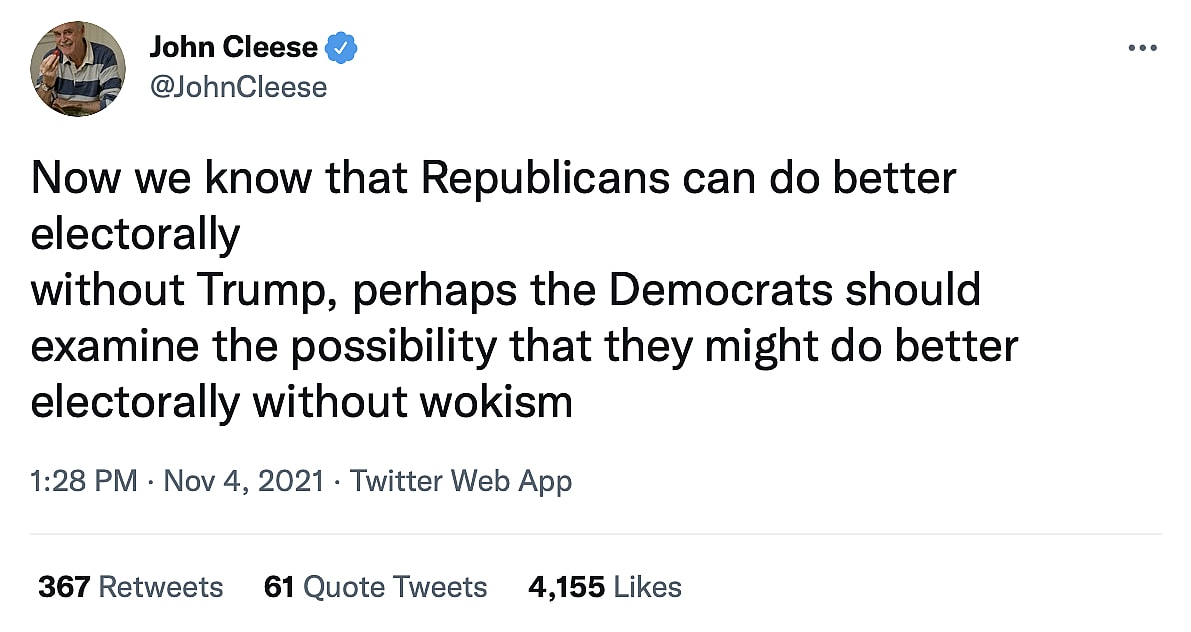Click the 4,155 like count number
Screen dimensions: 1191x632
[x=566, y=587]
